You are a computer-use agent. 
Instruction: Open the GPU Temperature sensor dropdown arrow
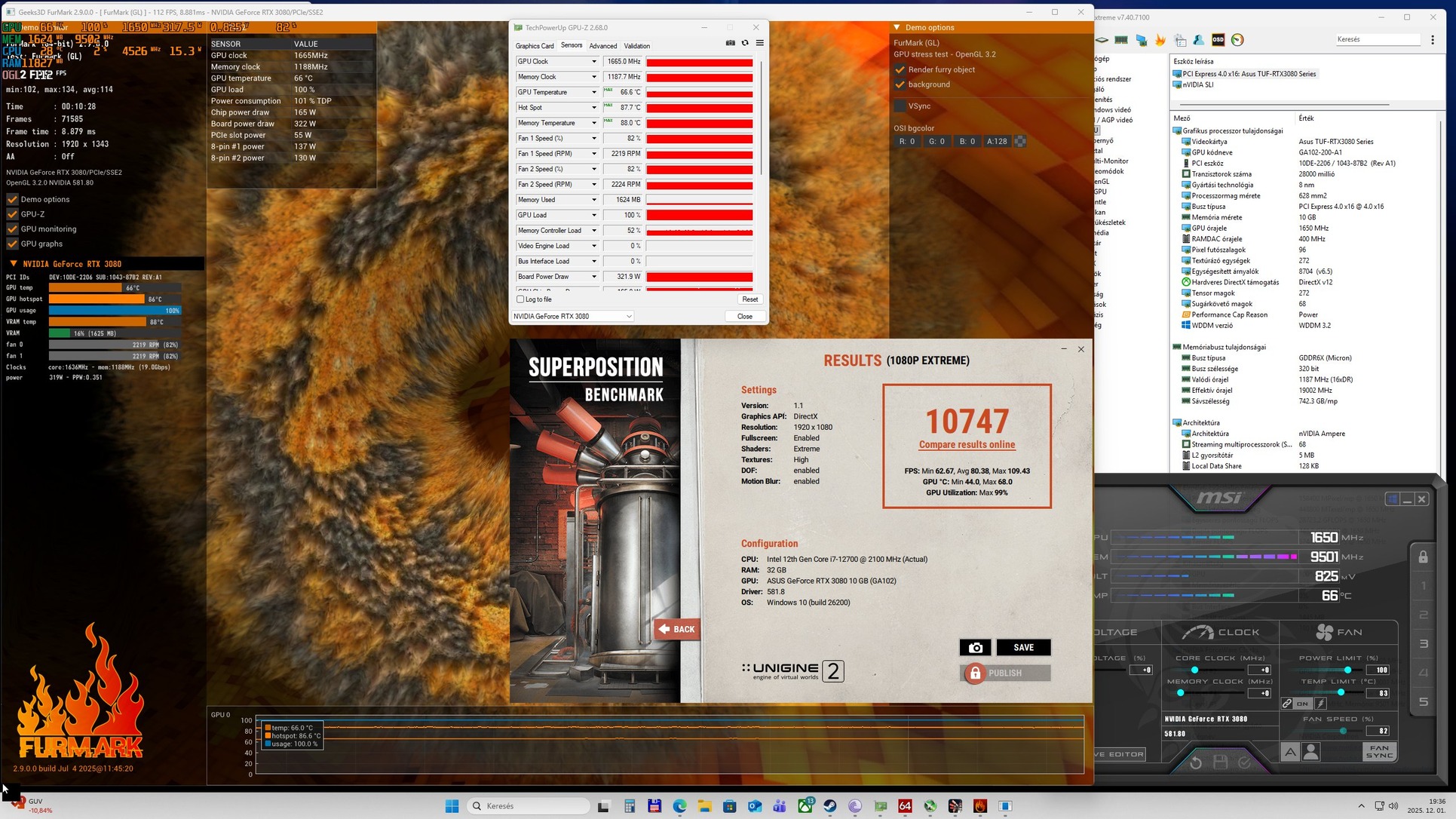(593, 93)
